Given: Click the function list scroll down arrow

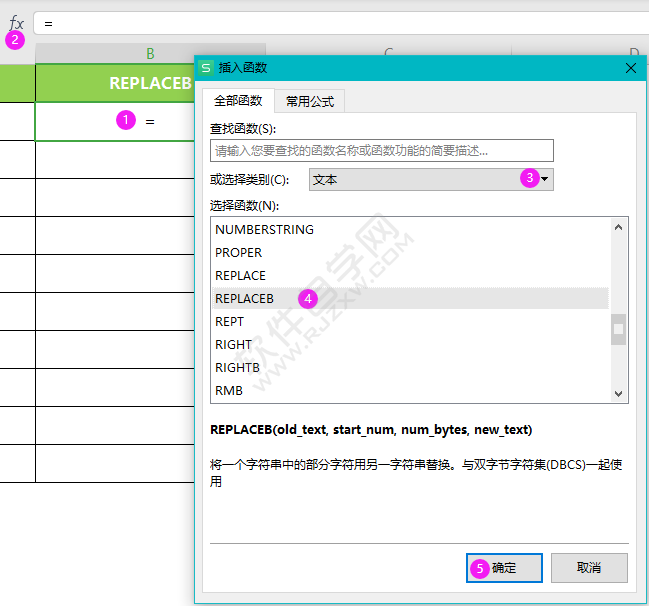Looking at the screenshot, I should 618,394.
